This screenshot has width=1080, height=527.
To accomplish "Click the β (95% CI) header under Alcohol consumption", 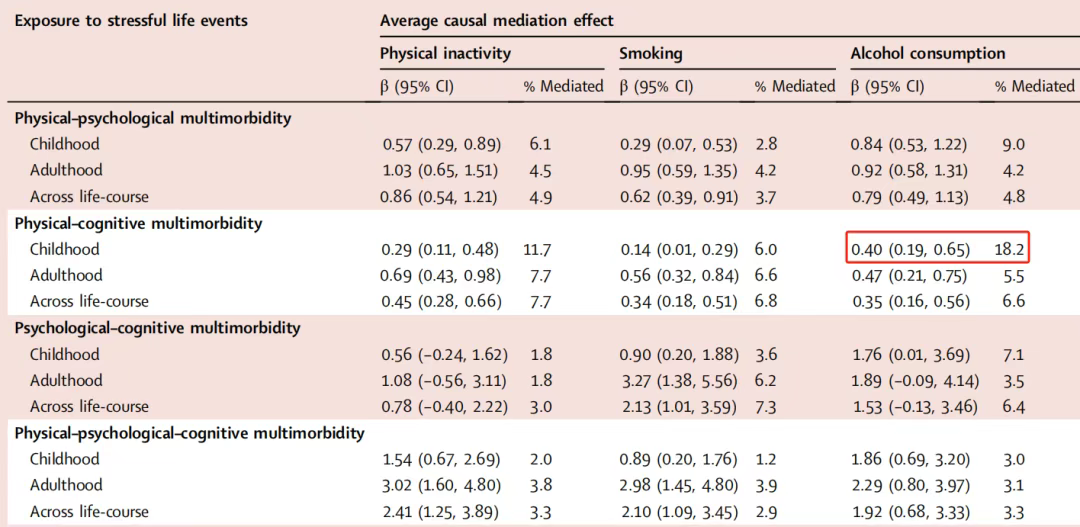I will pos(888,87).
